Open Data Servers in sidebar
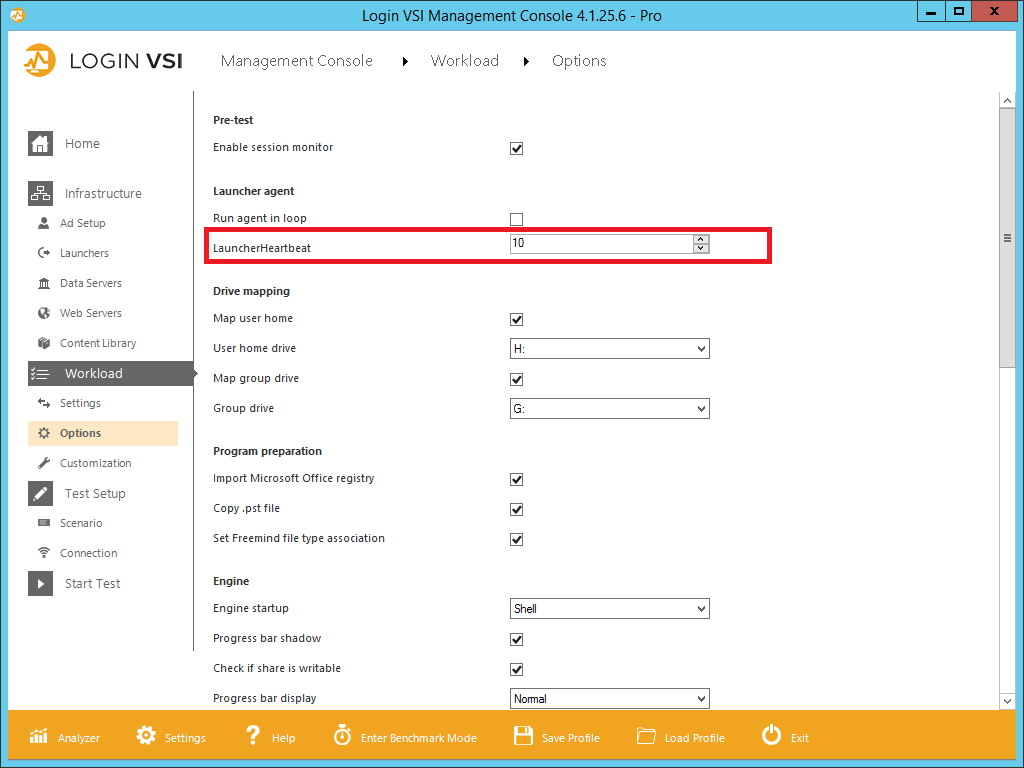The height and width of the screenshot is (768, 1024). click(x=91, y=283)
